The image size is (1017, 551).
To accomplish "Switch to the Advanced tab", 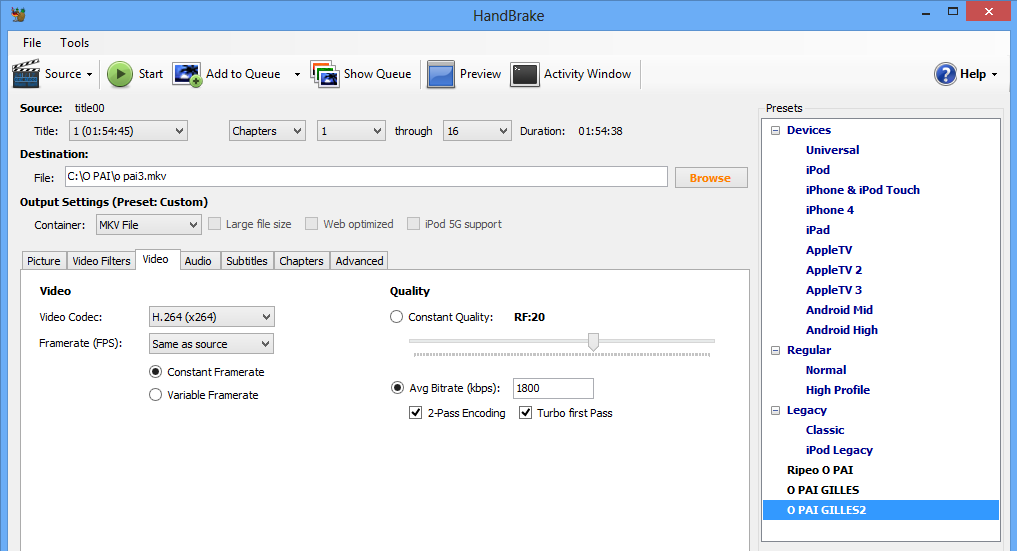I will pos(359,261).
